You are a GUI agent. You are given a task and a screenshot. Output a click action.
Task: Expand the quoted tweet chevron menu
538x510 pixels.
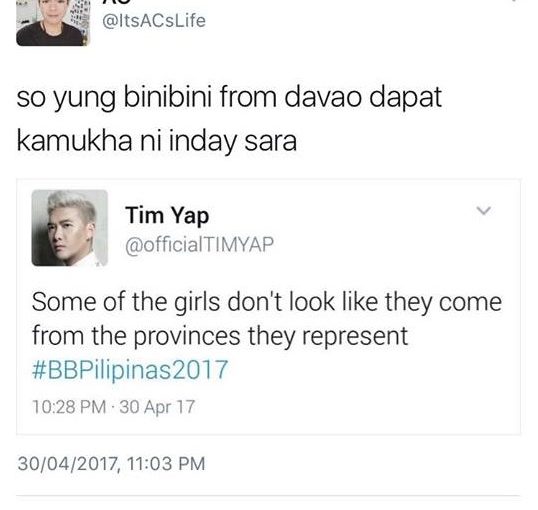pos(484,210)
